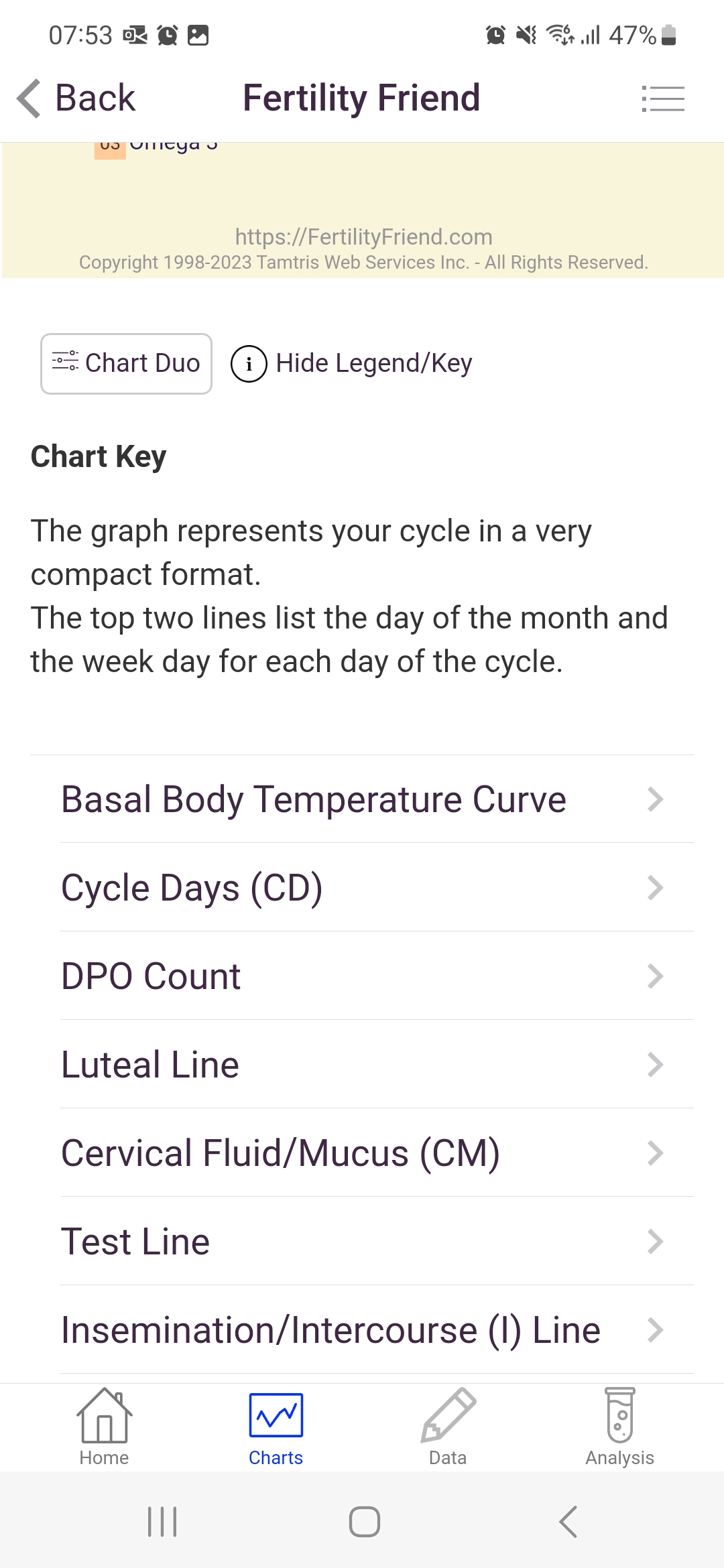Hide the Legend/Key section
The image size is (724, 1568).
373,364
